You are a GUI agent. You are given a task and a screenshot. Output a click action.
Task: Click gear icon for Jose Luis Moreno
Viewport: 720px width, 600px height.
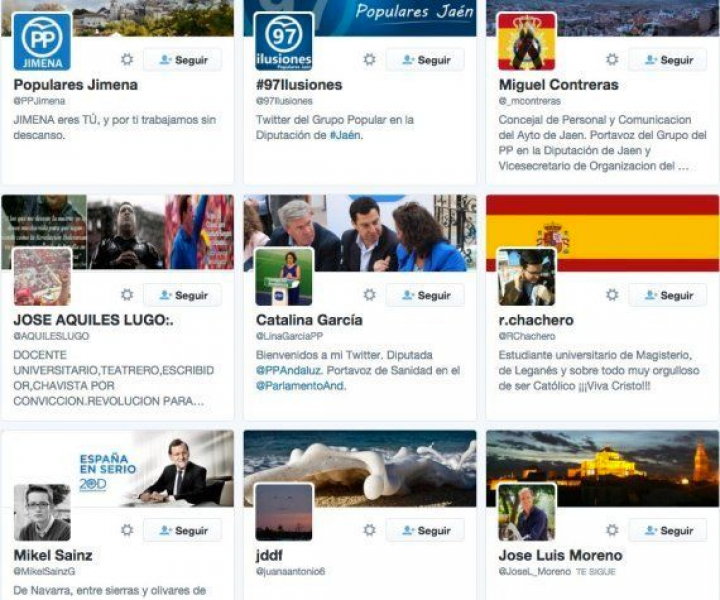[612, 530]
